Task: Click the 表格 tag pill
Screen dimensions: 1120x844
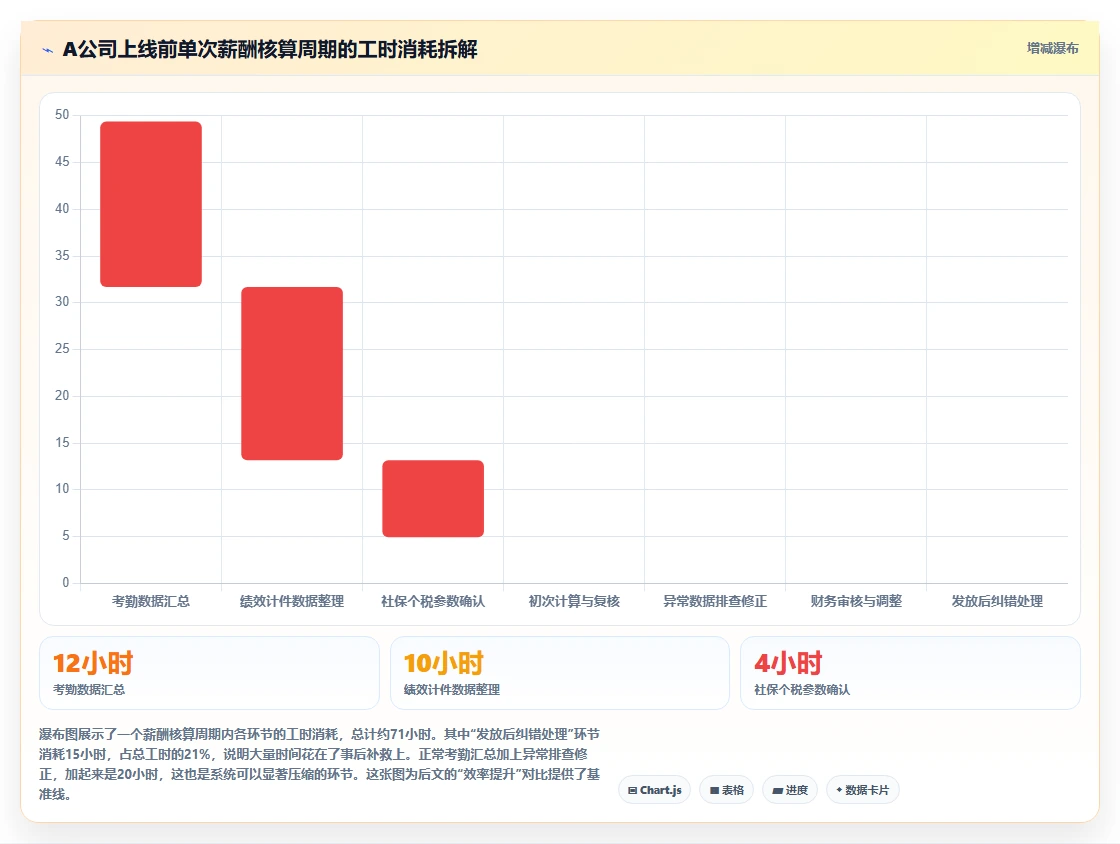Action: coord(726,790)
